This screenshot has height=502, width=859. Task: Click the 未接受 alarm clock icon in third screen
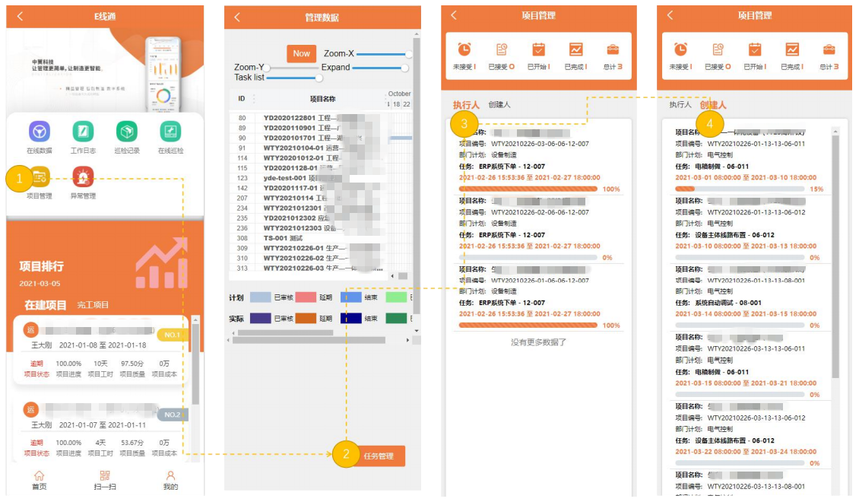tap(464, 50)
